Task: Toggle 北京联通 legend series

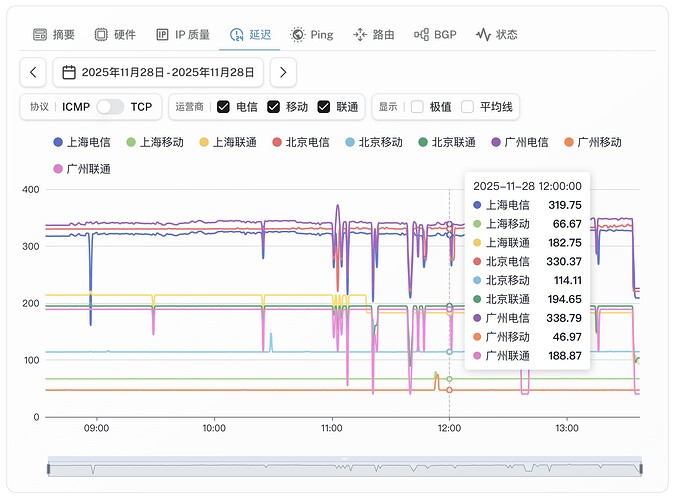Action: pyautogui.click(x=447, y=142)
